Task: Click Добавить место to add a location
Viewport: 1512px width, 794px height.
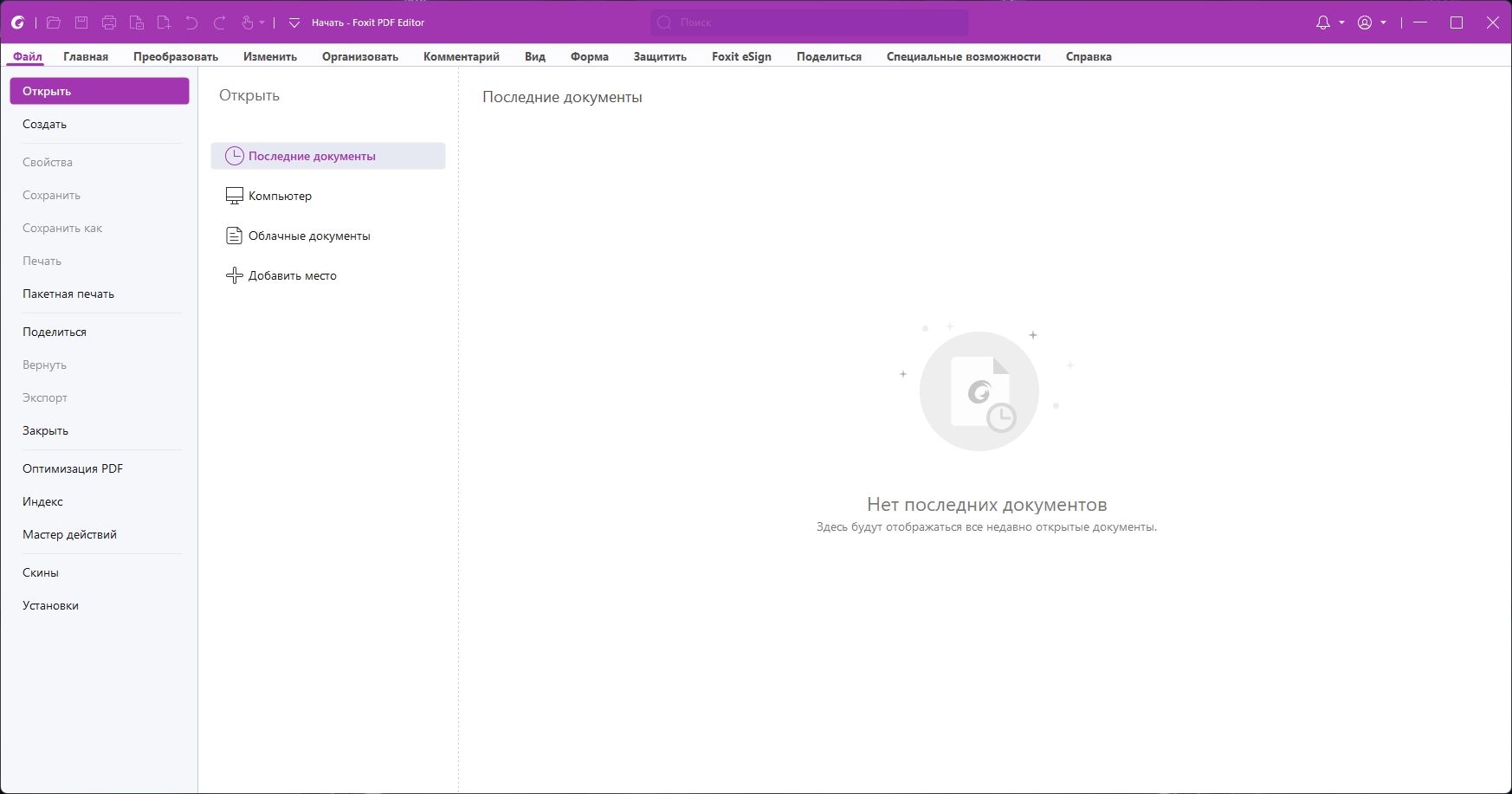Action: coord(292,275)
